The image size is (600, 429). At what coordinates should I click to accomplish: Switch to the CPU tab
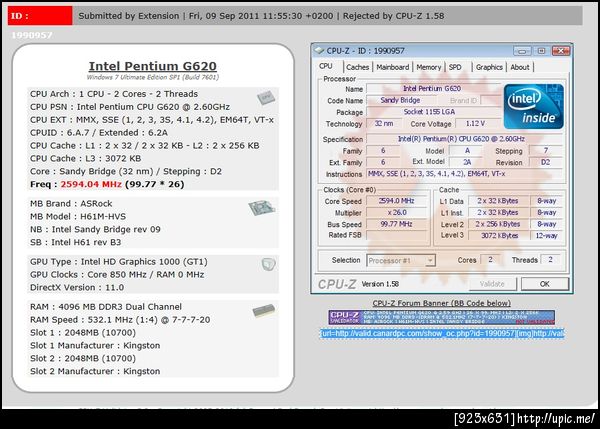[326, 66]
